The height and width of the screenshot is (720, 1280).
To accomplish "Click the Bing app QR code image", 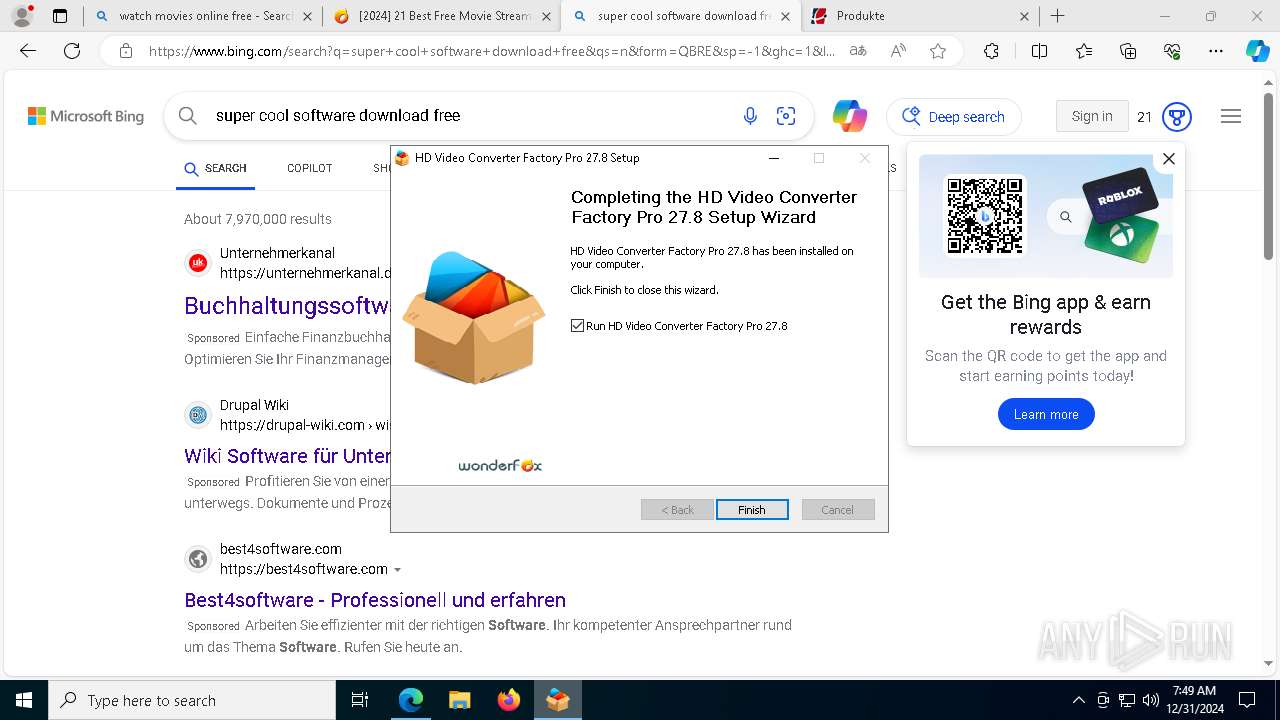I will (x=985, y=215).
